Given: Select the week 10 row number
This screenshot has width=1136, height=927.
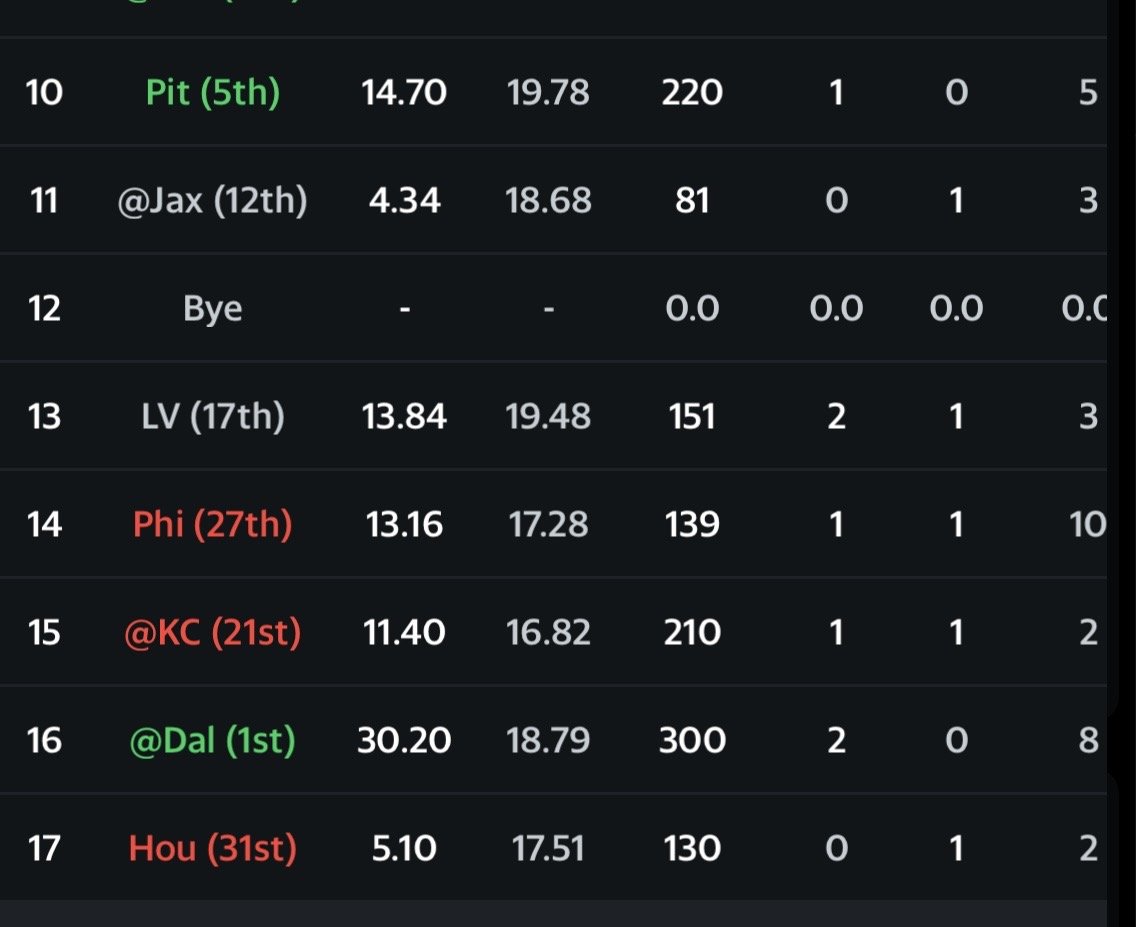Looking at the screenshot, I should pyautogui.click(x=44, y=93).
